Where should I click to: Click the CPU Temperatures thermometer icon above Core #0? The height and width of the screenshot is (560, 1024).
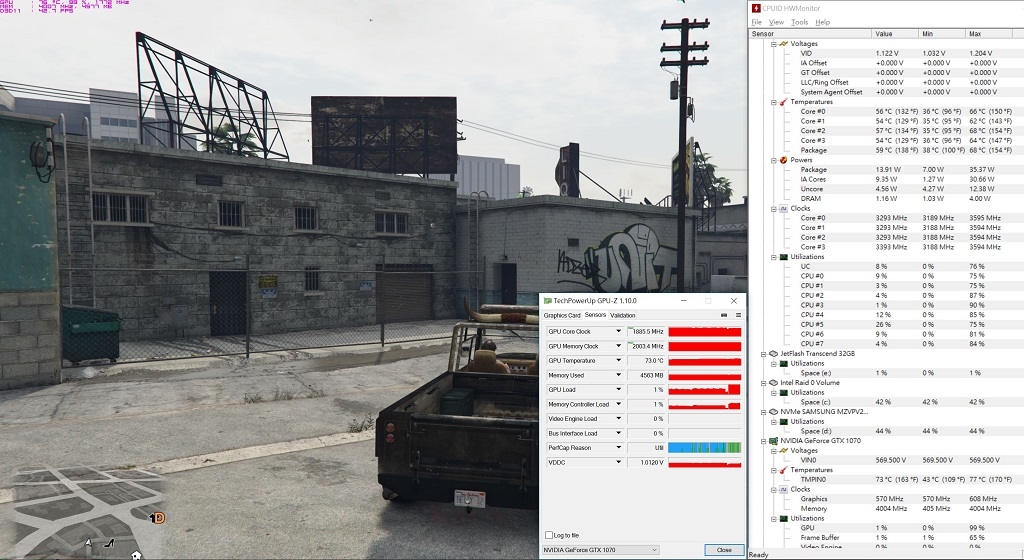[783, 102]
